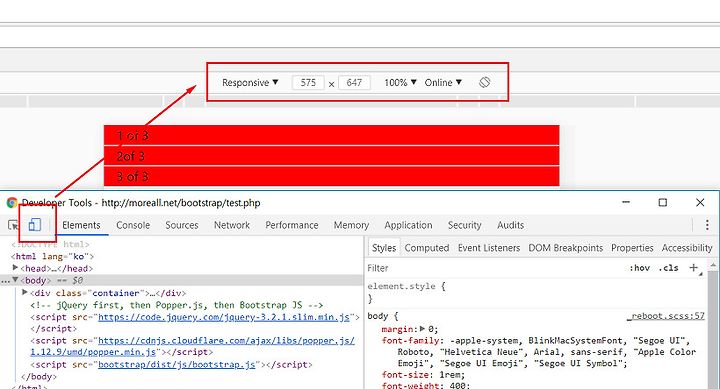Collapse the body element node
Image resolution: width=720 pixels, height=389 pixels.
click(15, 280)
